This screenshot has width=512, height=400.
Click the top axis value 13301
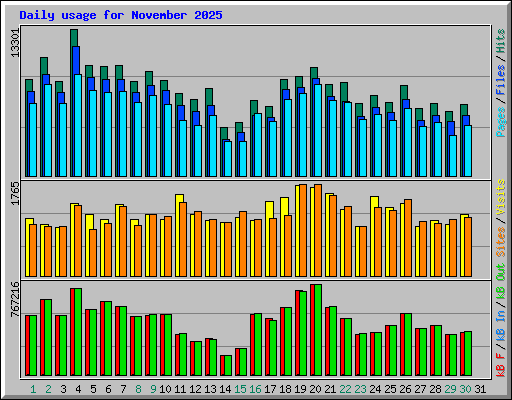tap(15, 43)
